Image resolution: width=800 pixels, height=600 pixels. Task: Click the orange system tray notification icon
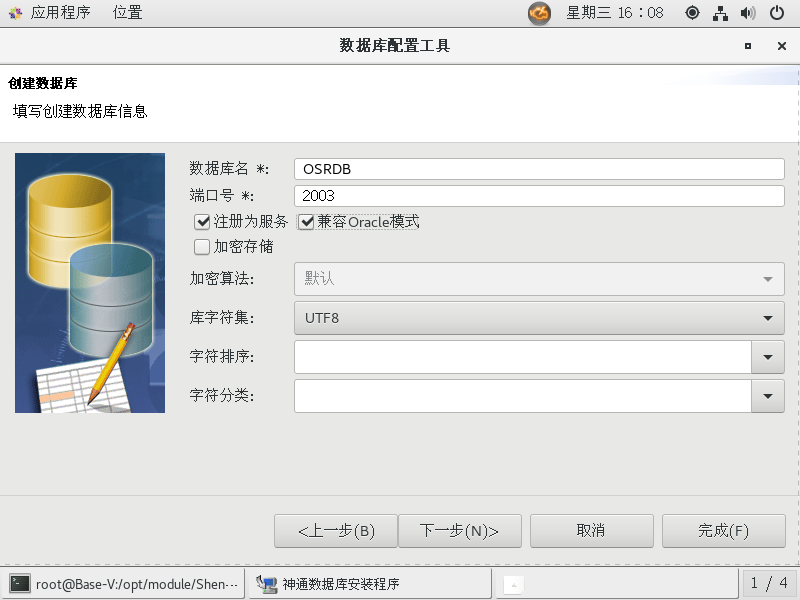(x=539, y=13)
